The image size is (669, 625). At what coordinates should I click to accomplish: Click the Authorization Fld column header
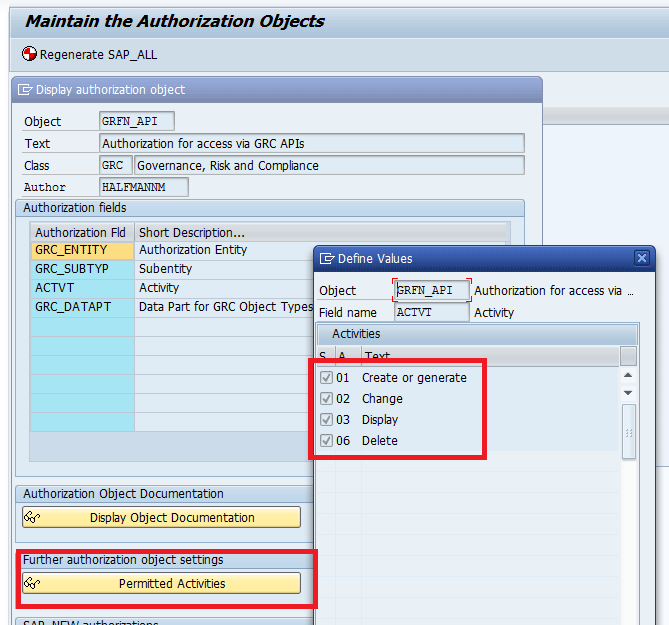82,233
